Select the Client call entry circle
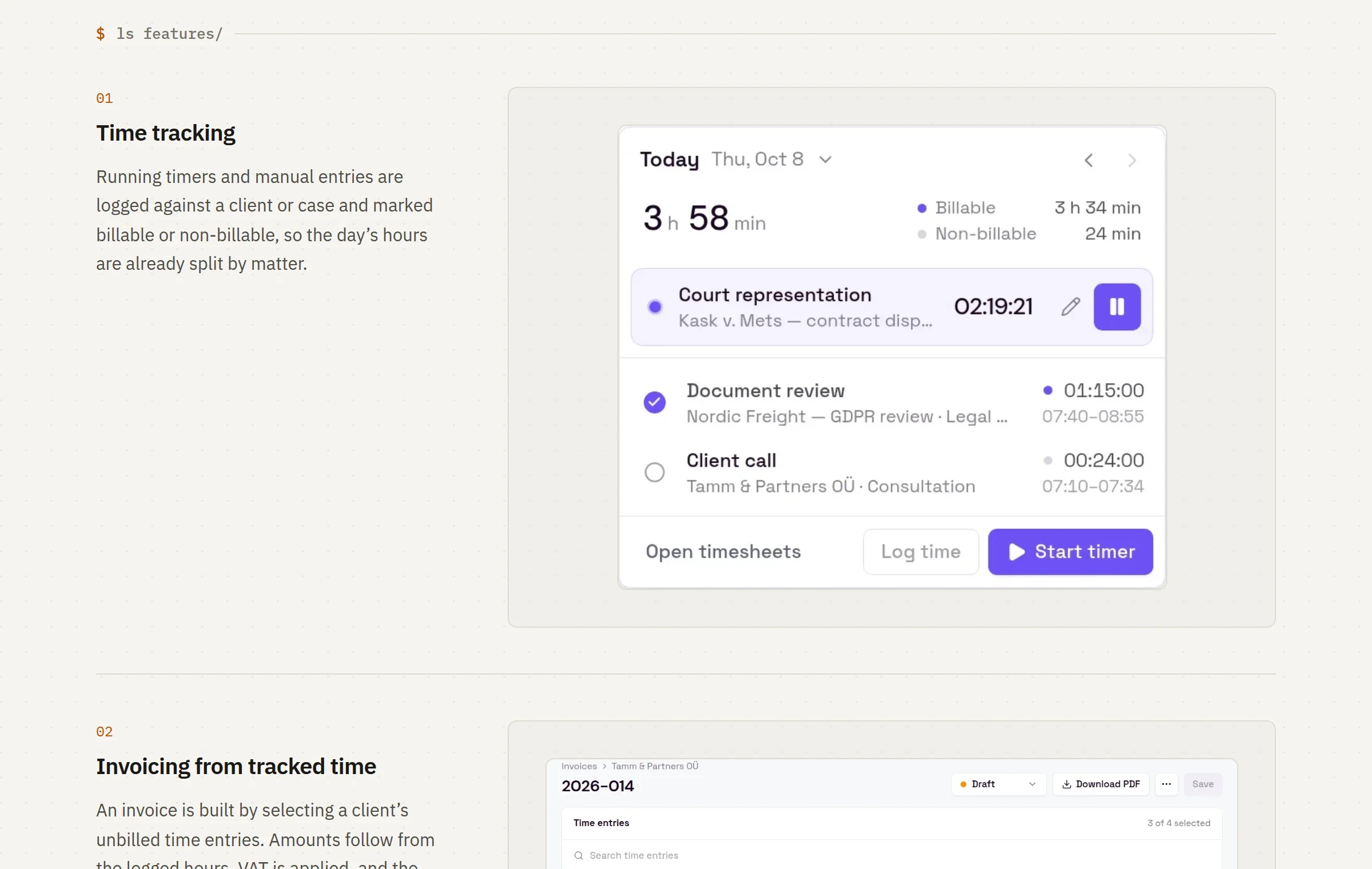 point(655,472)
